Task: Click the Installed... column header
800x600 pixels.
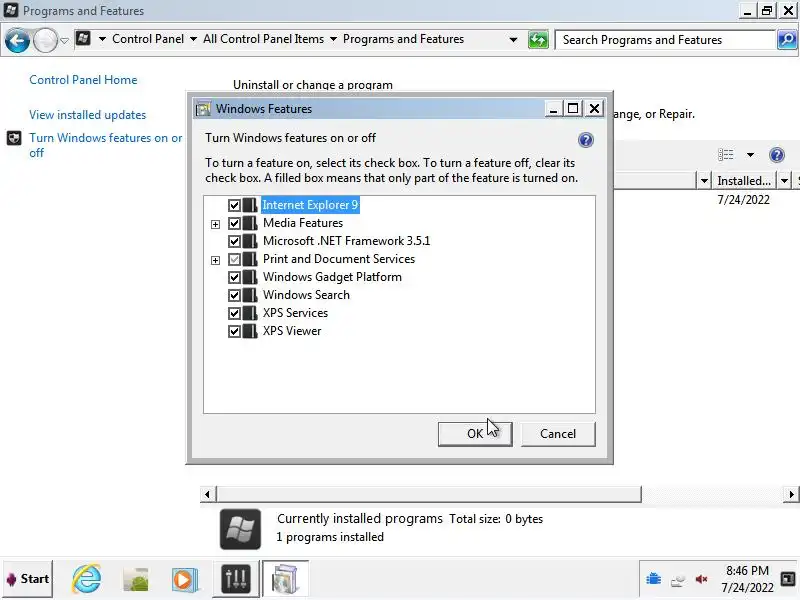Action: 743,181
